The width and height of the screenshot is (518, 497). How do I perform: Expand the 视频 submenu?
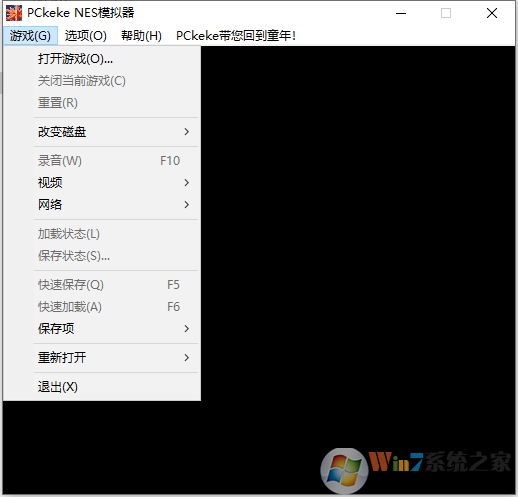[102, 183]
